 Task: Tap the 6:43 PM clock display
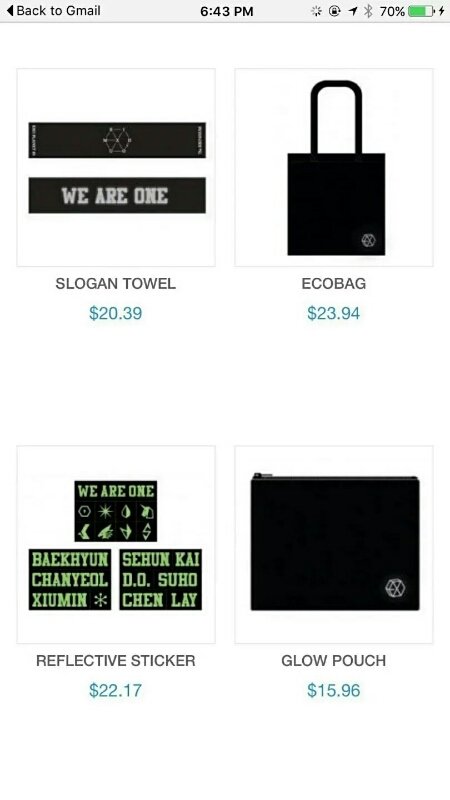227,11
